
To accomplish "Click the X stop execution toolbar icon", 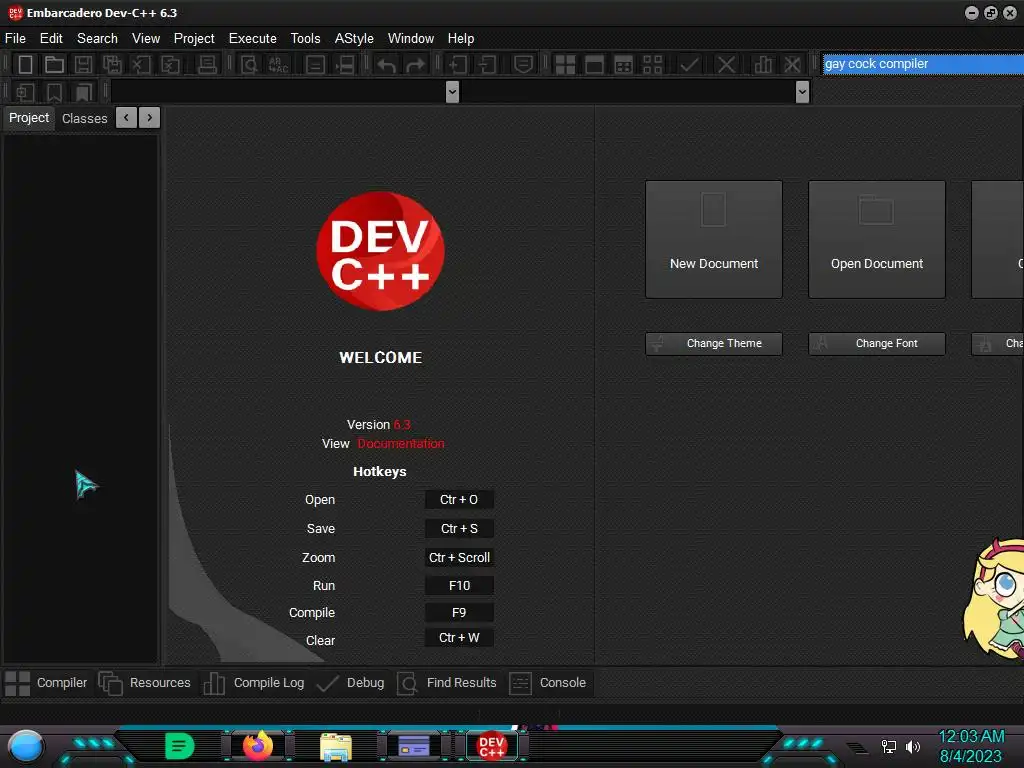I will coord(726,64).
